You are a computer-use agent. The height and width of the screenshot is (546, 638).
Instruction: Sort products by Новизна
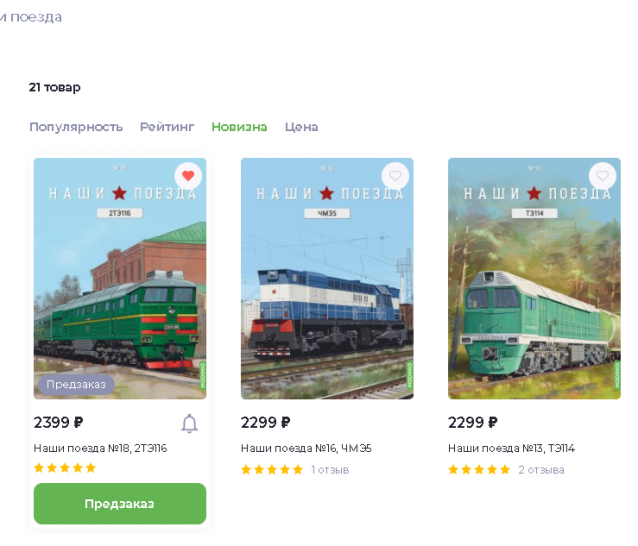click(x=239, y=127)
